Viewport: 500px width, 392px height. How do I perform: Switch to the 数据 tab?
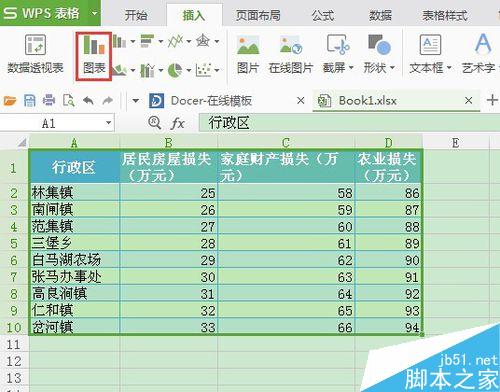click(380, 15)
